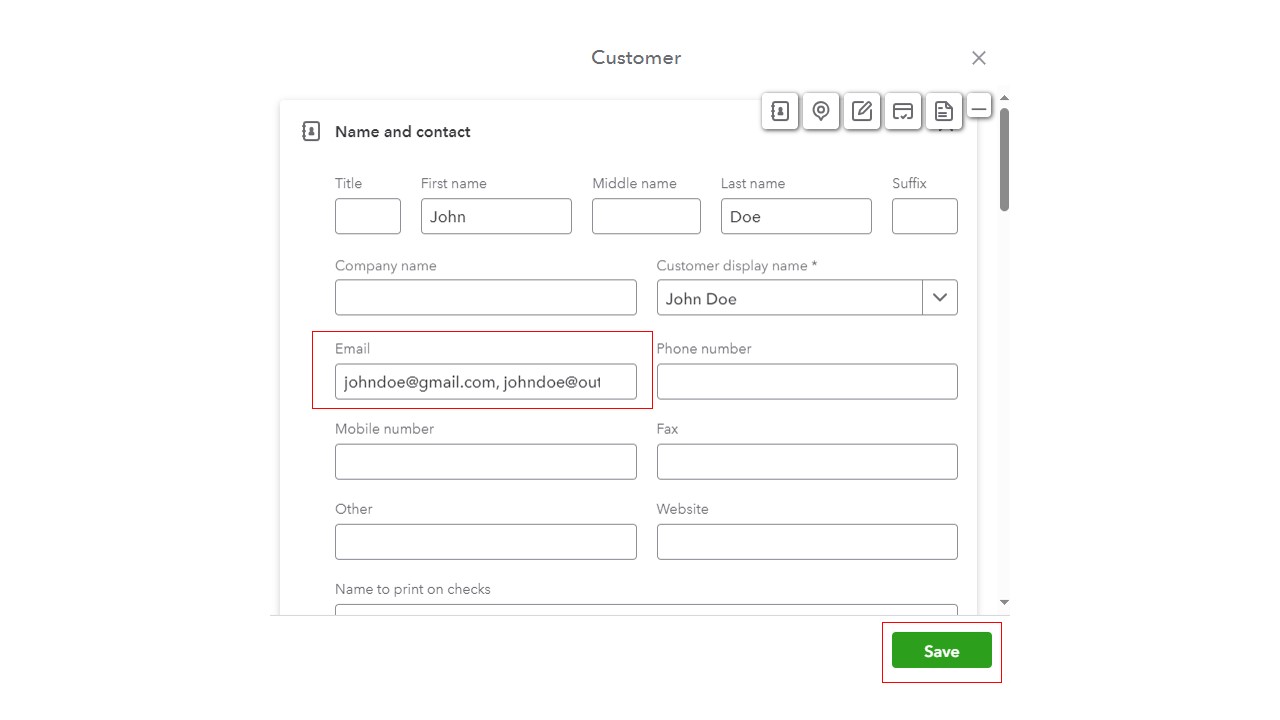This screenshot has width=1280, height=720.
Task: Click the address book icon beside Name and contact
Action: tap(311, 131)
